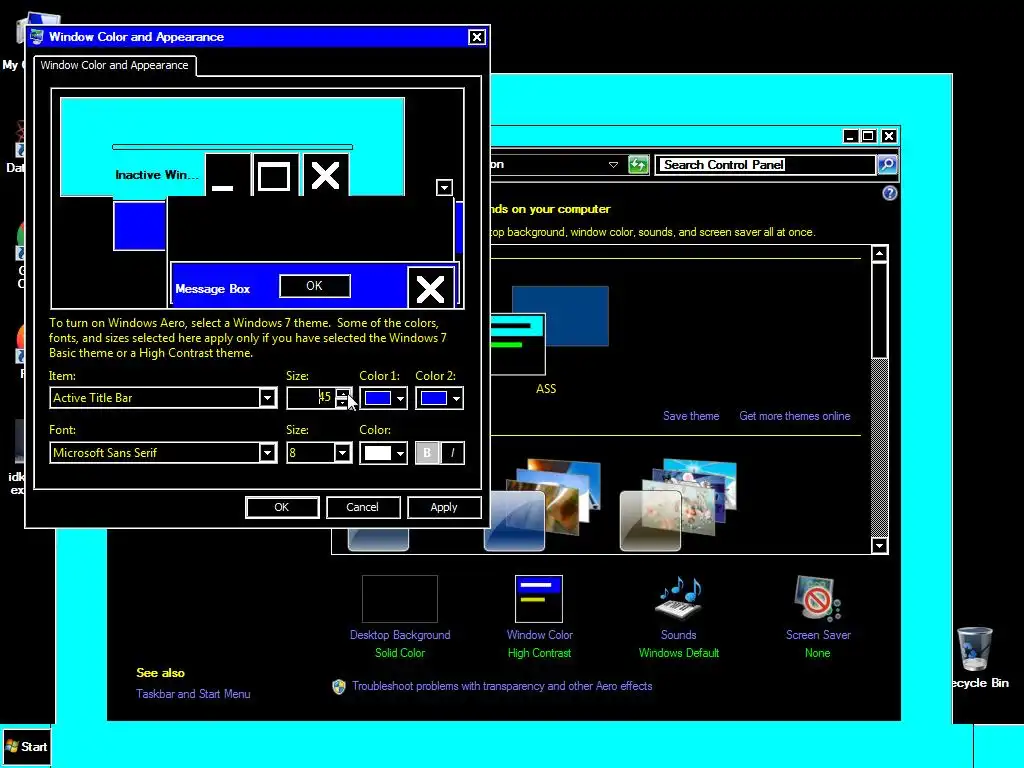Click Get more themes online link

pos(794,416)
